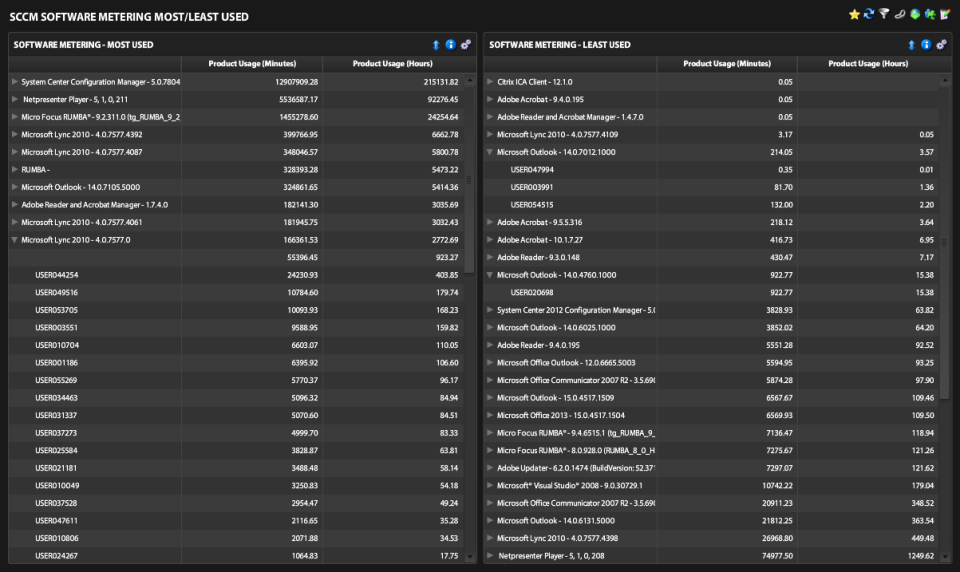960x572 pixels.
Task: Sort Most Used by Product Usage (Minutes) header
Action: tap(252, 64)
